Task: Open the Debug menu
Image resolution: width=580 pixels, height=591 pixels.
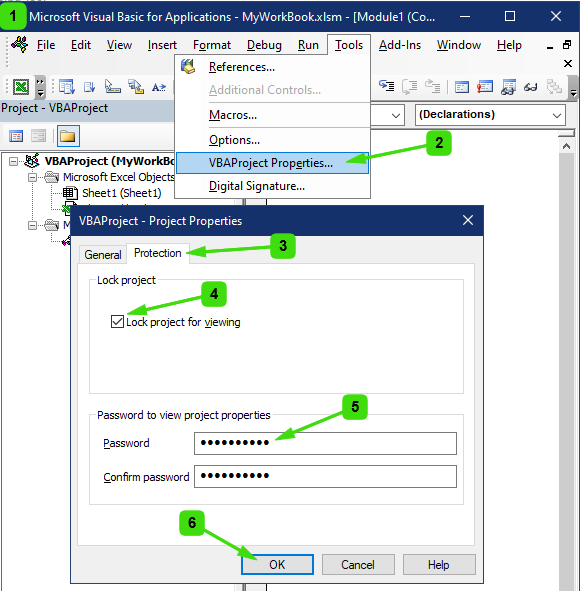Action: tap(264, 45)
